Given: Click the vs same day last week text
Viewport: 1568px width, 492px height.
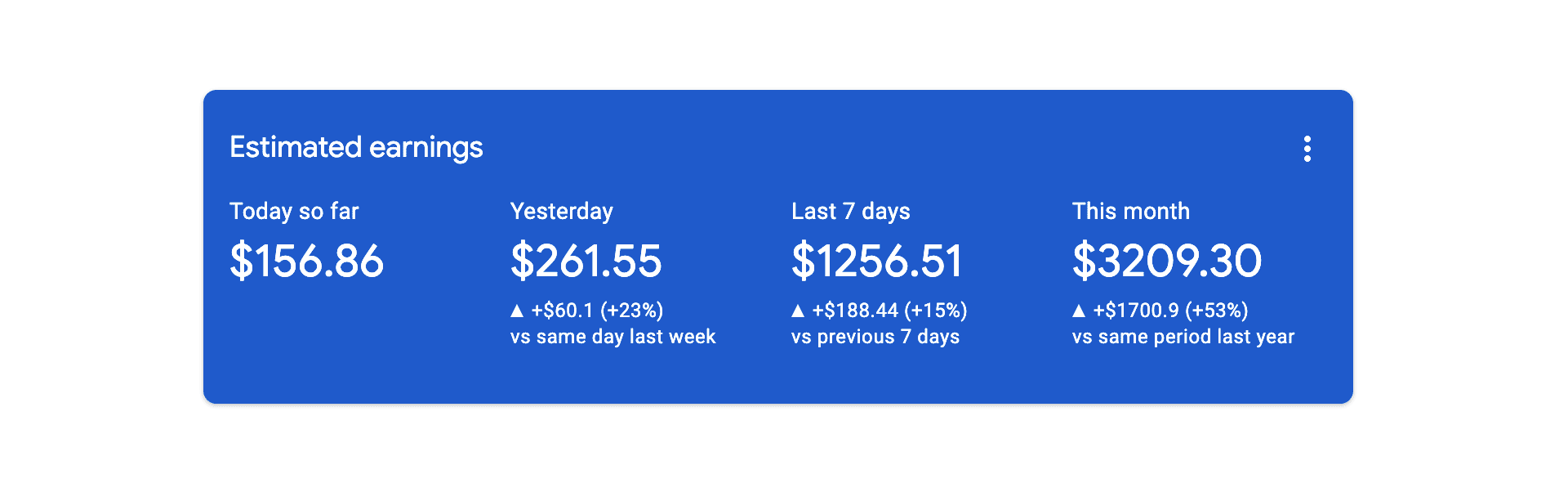Looking at the screenshot, I should point(612,337).
